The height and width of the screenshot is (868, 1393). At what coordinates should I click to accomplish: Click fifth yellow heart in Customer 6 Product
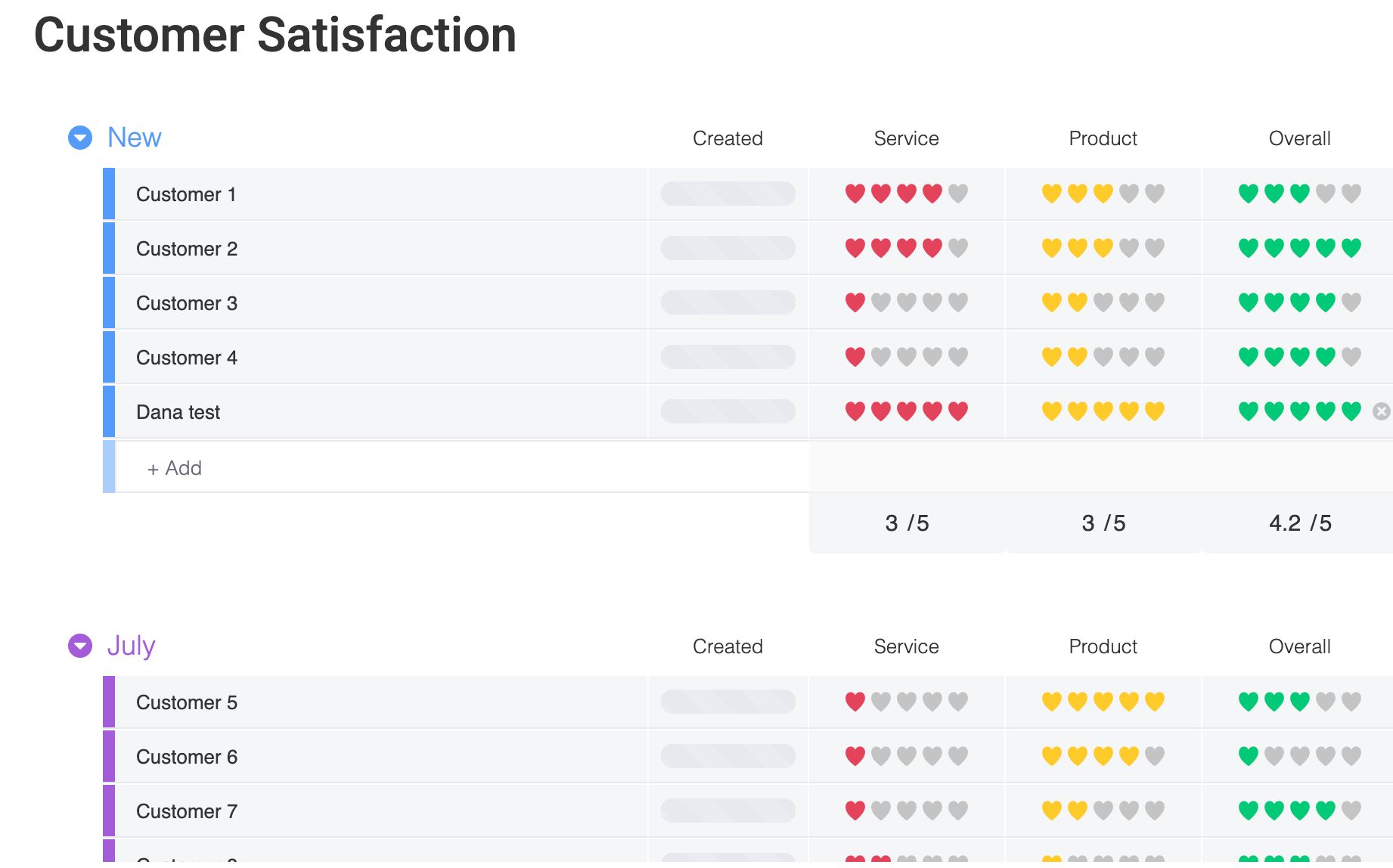tap(1155, 756)
